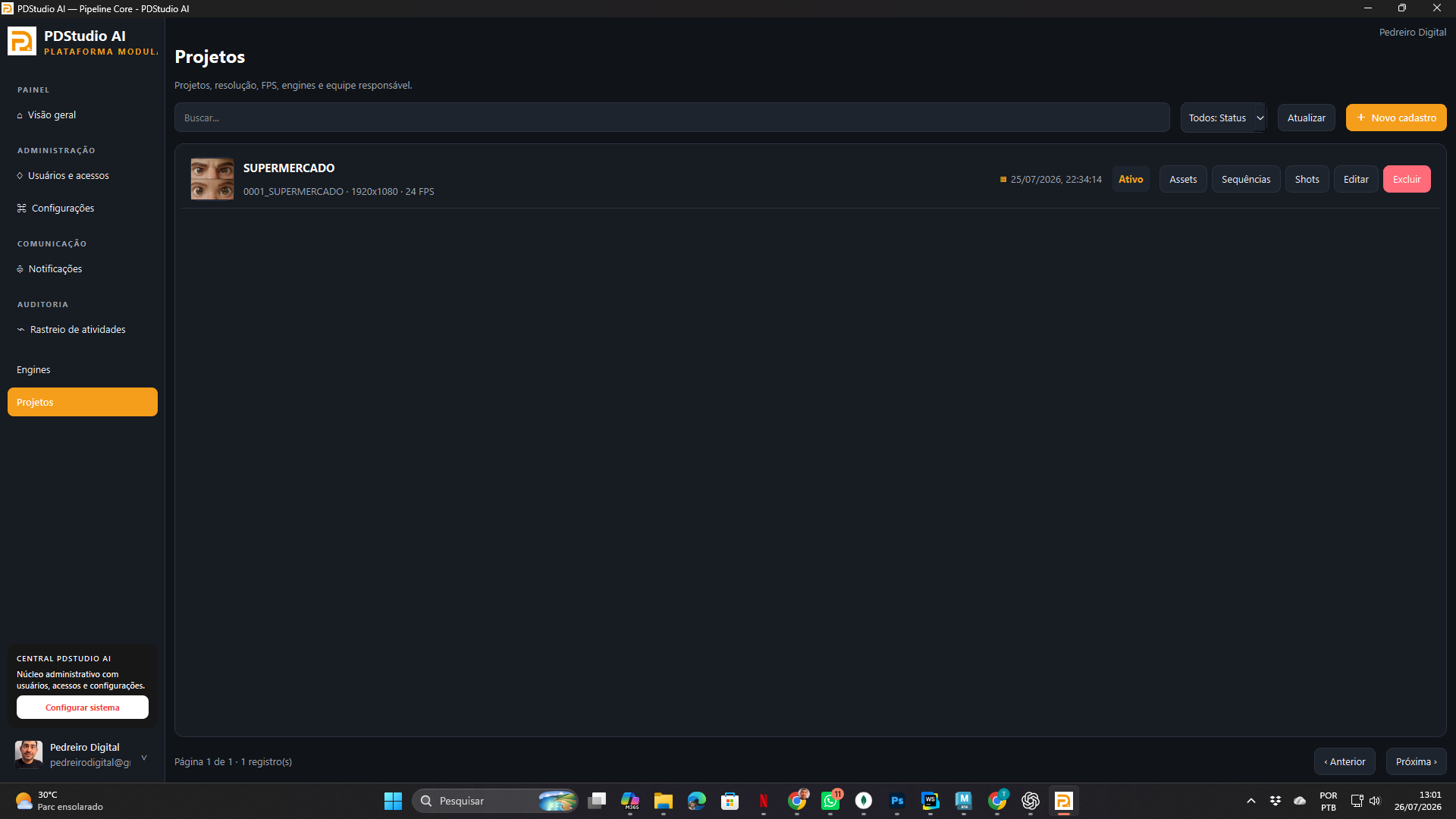
Task: Click the PDStudio AI taskbar icon
Action: coord(1064,801)
